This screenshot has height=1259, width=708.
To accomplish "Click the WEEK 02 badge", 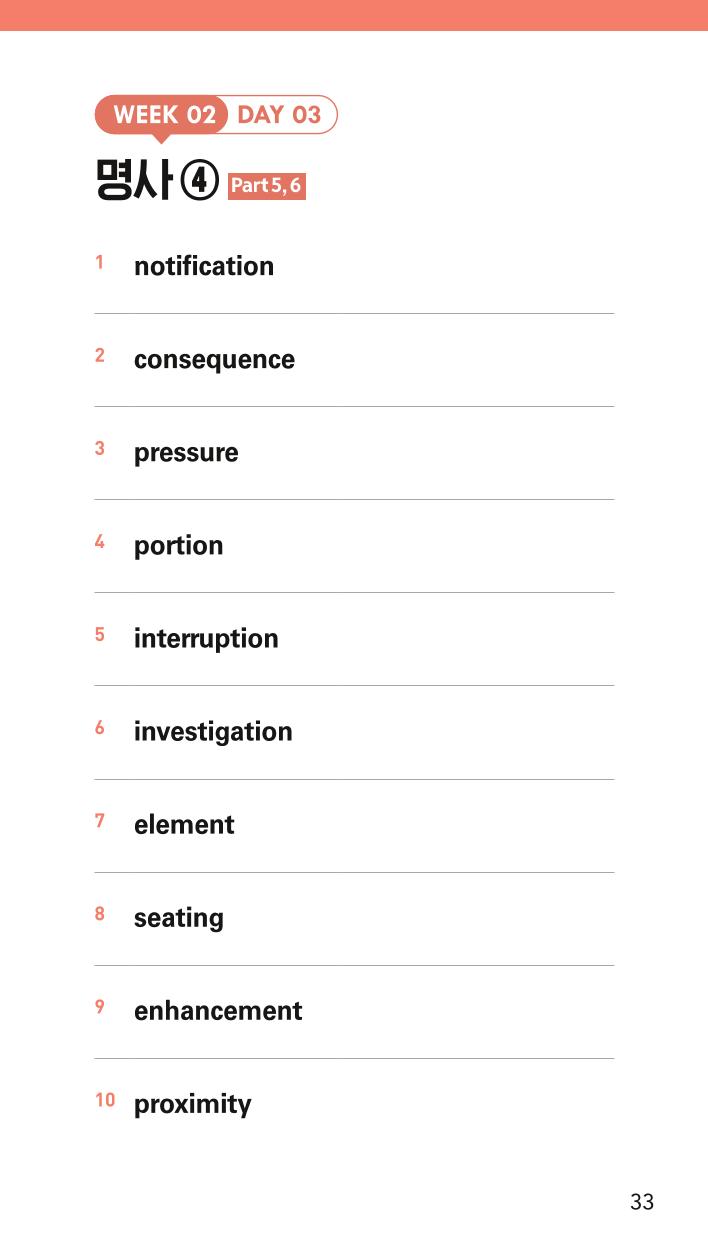I will click(161, 115).
